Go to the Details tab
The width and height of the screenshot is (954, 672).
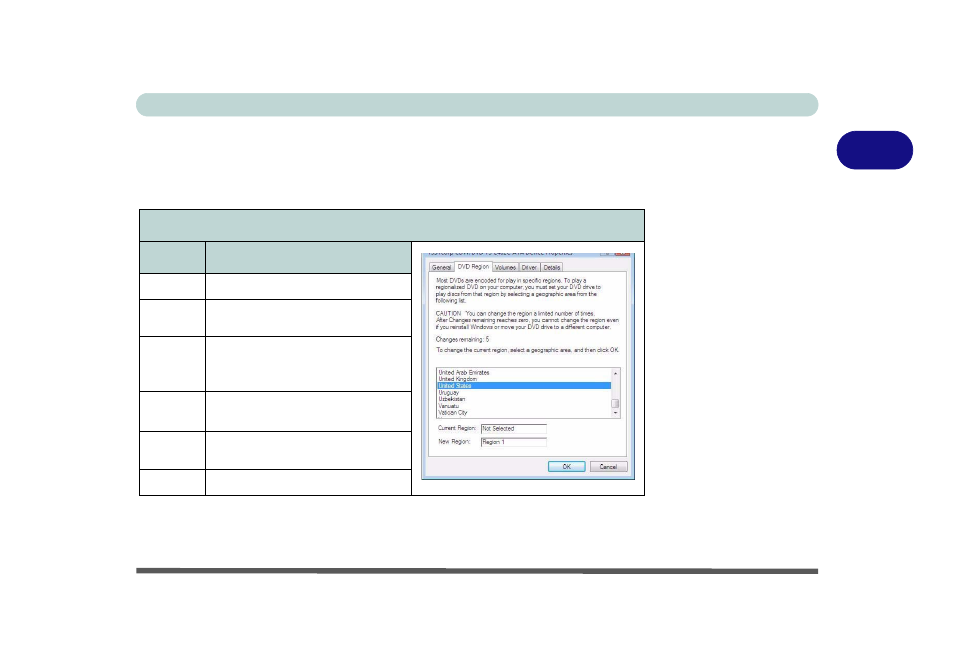551,268
